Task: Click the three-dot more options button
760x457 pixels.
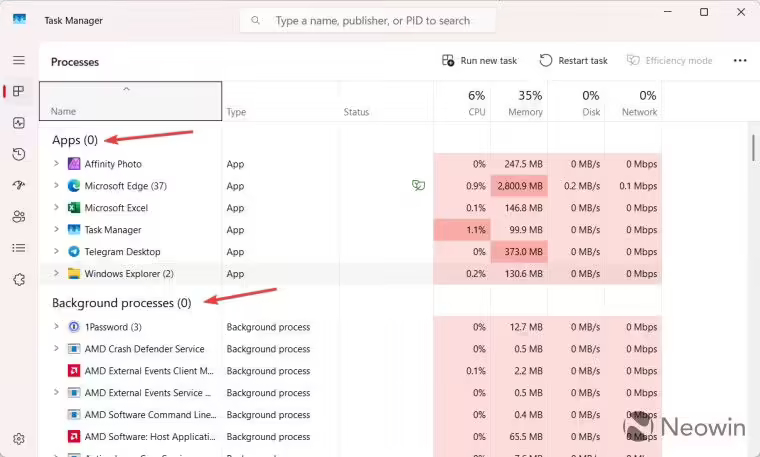Action: (x=739, y=61)
